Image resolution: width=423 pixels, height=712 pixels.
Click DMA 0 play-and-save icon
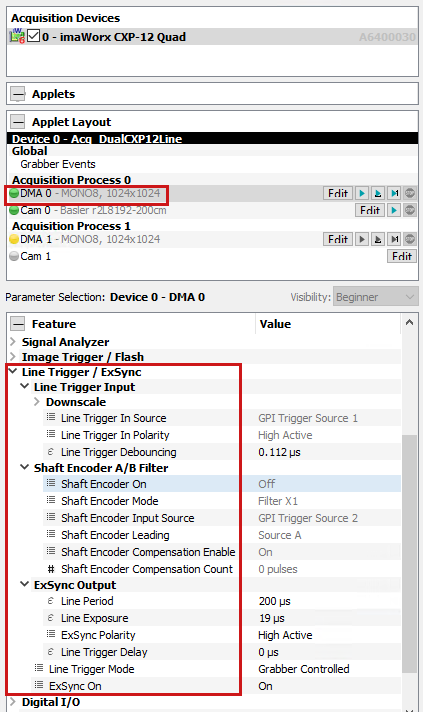click(x=378, y=193)
